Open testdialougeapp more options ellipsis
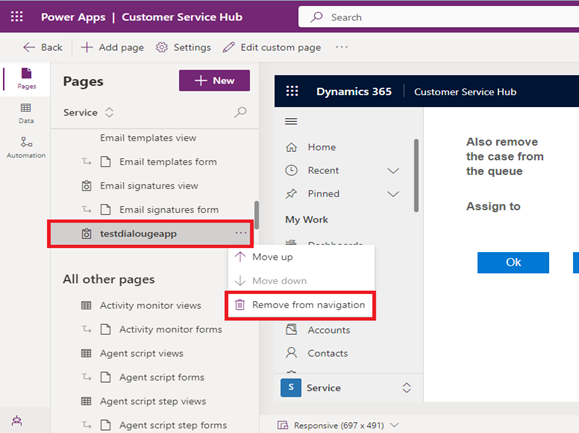 tap(241, 233)
